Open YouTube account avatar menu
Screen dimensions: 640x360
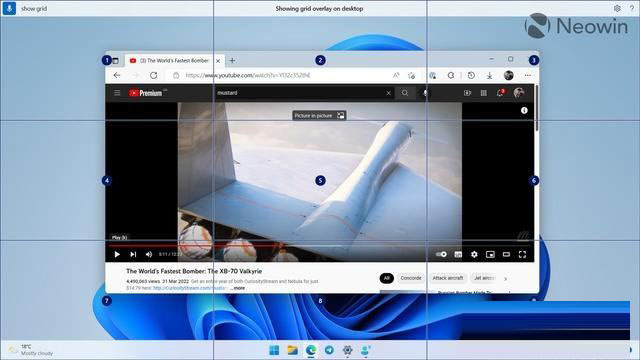tap(519, 93)
